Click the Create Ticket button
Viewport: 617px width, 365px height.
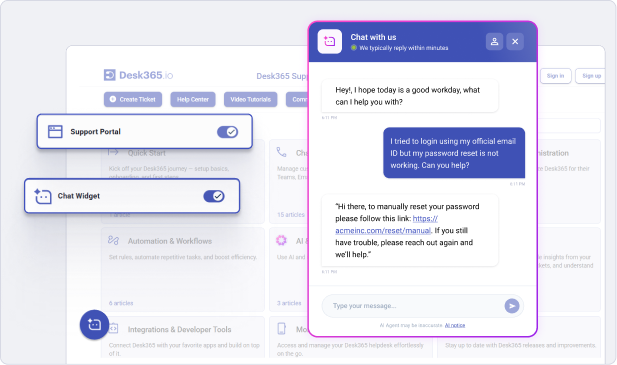pos(133,100)
